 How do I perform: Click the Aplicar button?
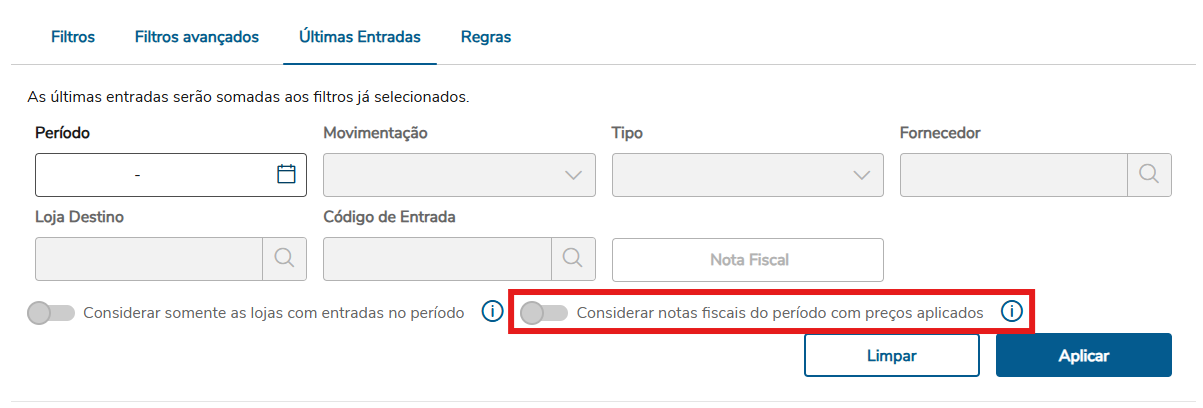1083,355
